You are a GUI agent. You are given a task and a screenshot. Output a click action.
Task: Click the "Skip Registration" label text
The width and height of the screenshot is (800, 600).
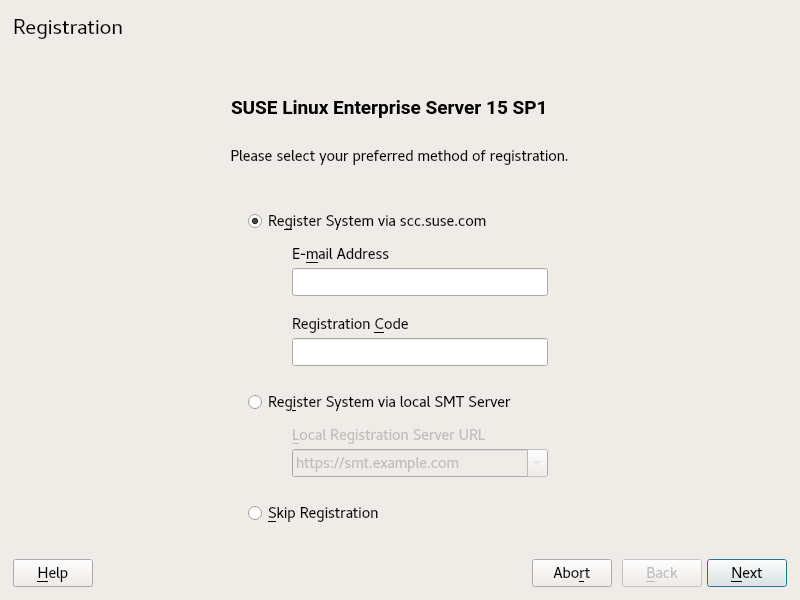pyautogui.click(x=323, y=513)
